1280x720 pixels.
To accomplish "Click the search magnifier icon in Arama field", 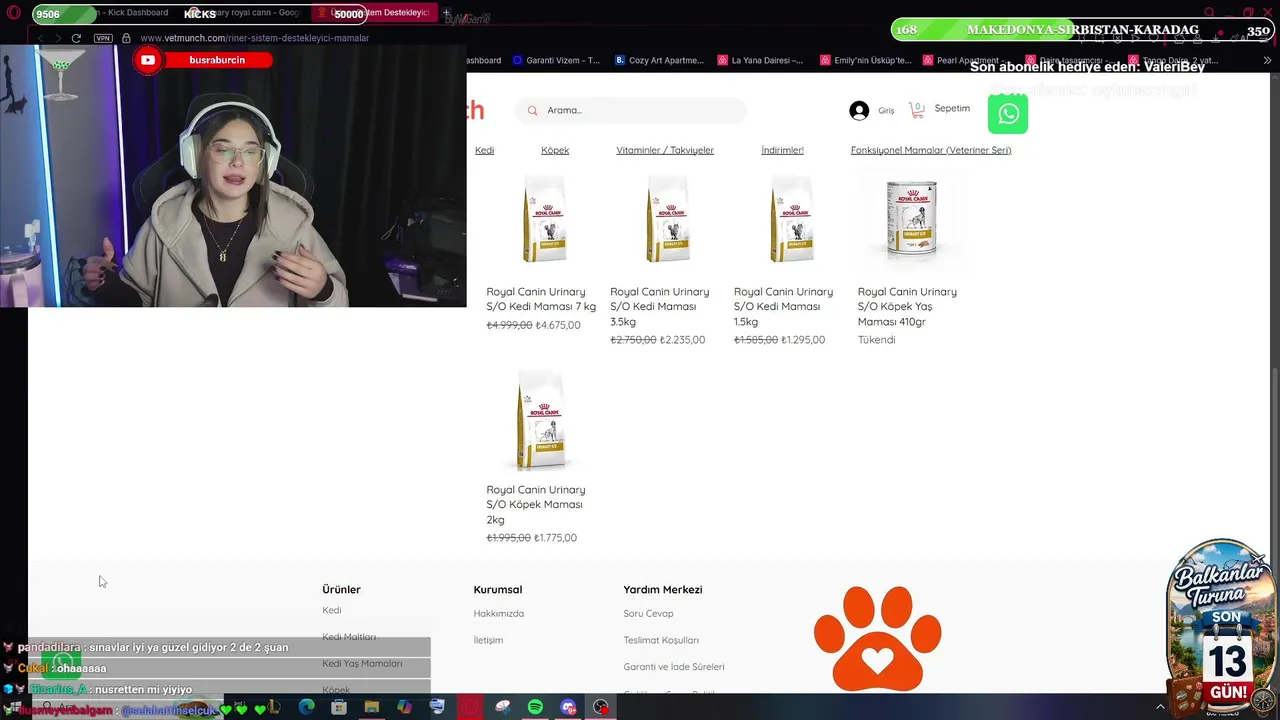I will (x=532, y=110).
